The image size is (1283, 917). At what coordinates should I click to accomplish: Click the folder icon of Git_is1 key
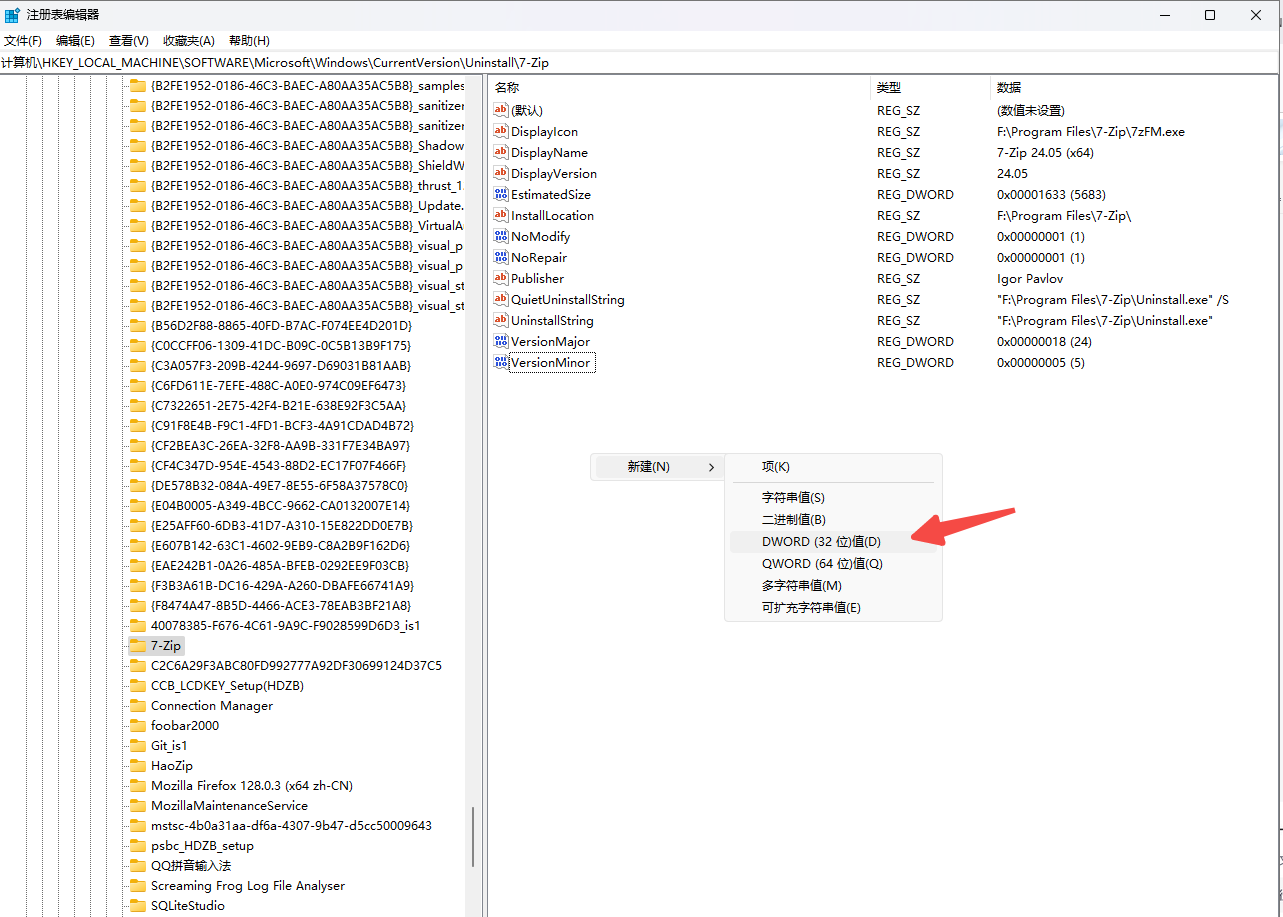[138, 746]
